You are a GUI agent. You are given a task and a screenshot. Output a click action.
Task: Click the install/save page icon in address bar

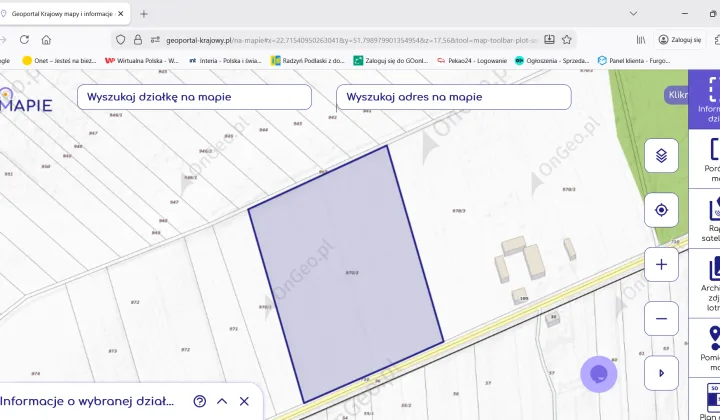tap(549, 40)
